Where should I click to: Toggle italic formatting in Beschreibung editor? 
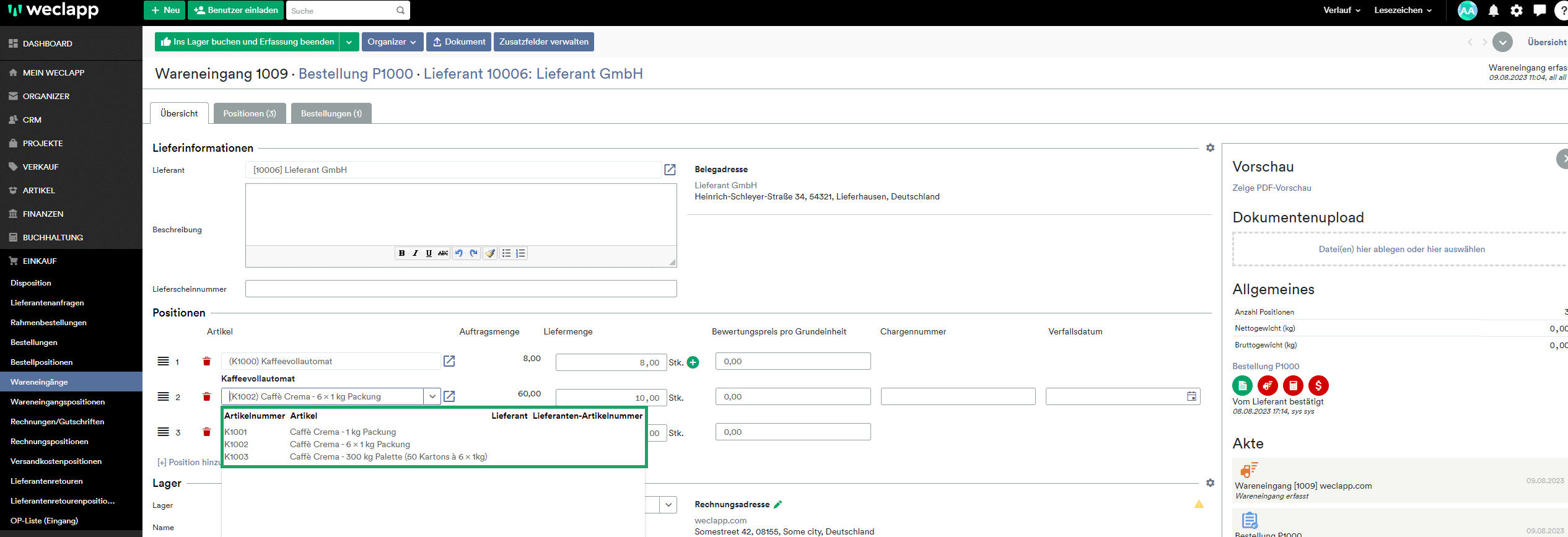415,253
